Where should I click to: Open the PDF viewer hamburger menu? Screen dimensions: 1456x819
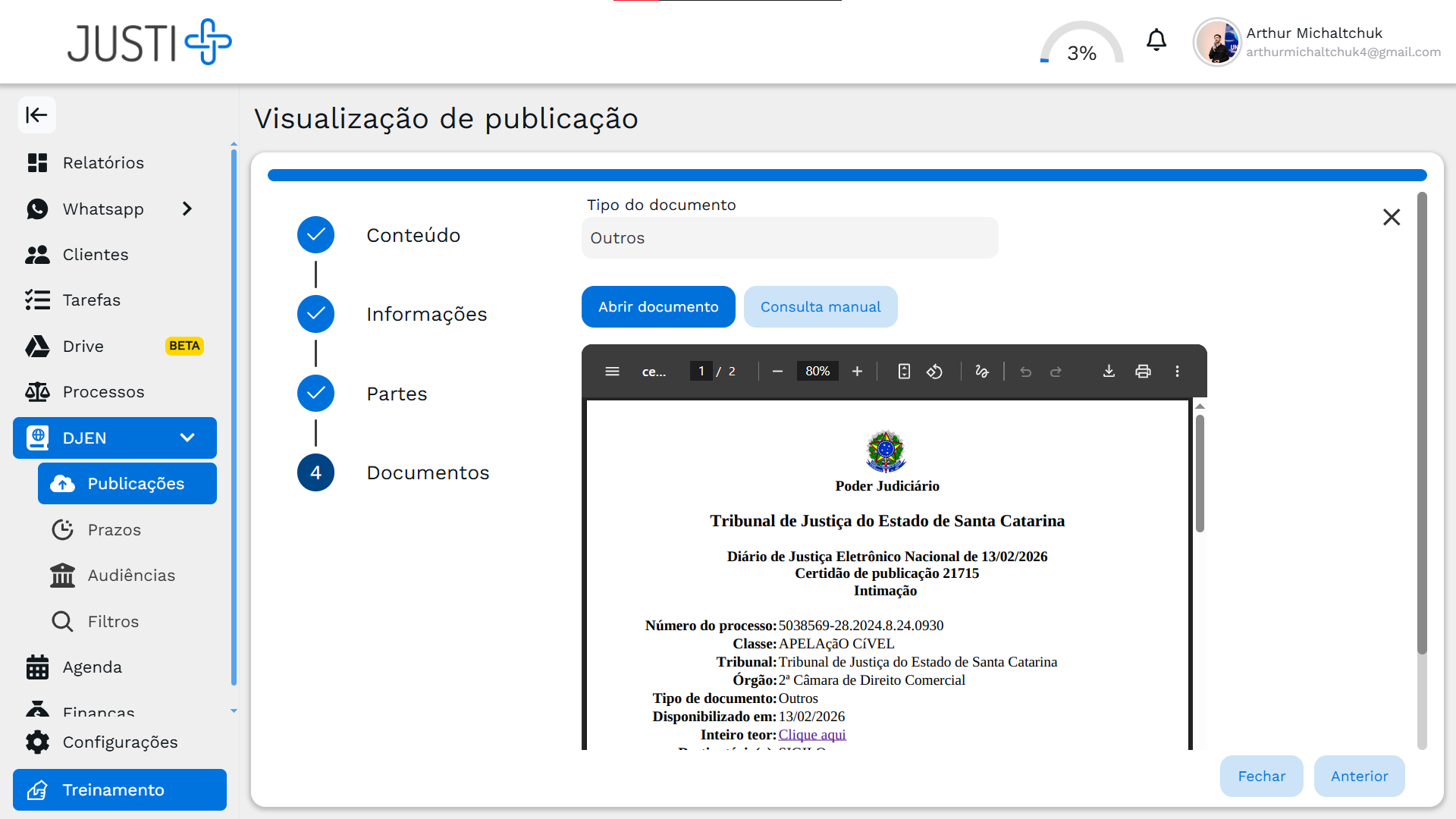(x=612, y=372)
